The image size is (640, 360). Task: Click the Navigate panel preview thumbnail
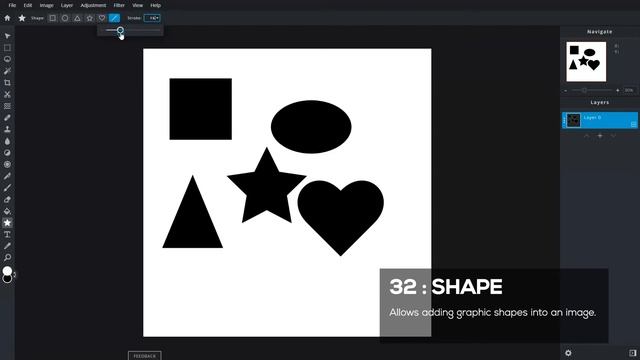(x=586, y=62)
